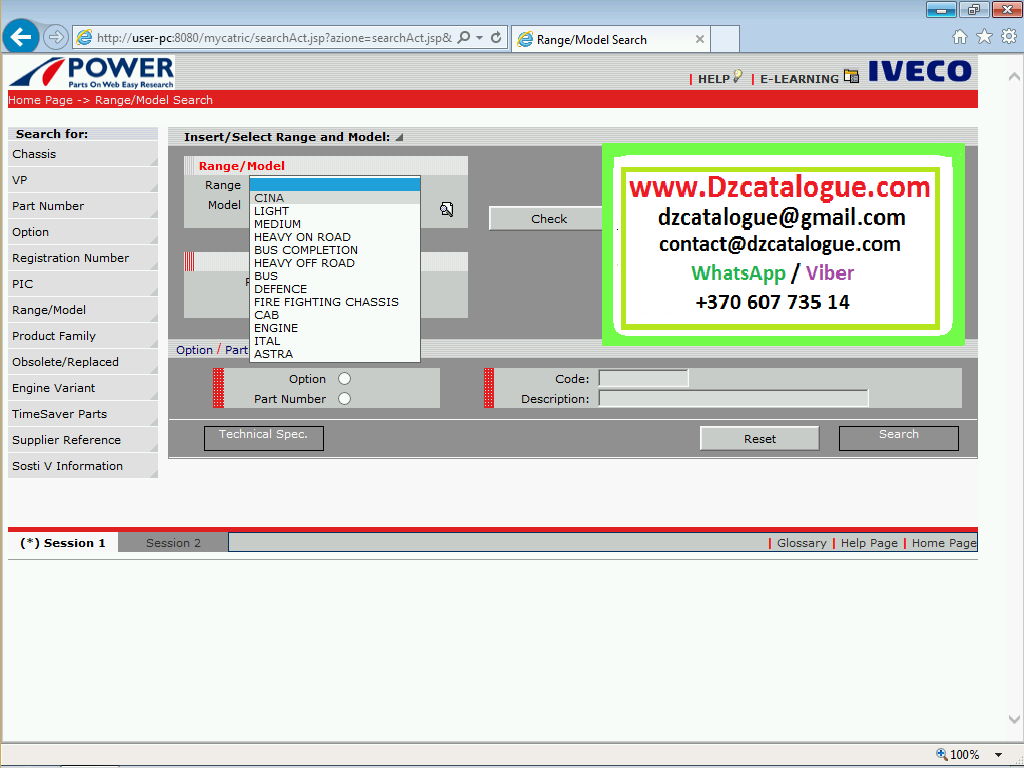Open the browser Home icon

(959, 37)
